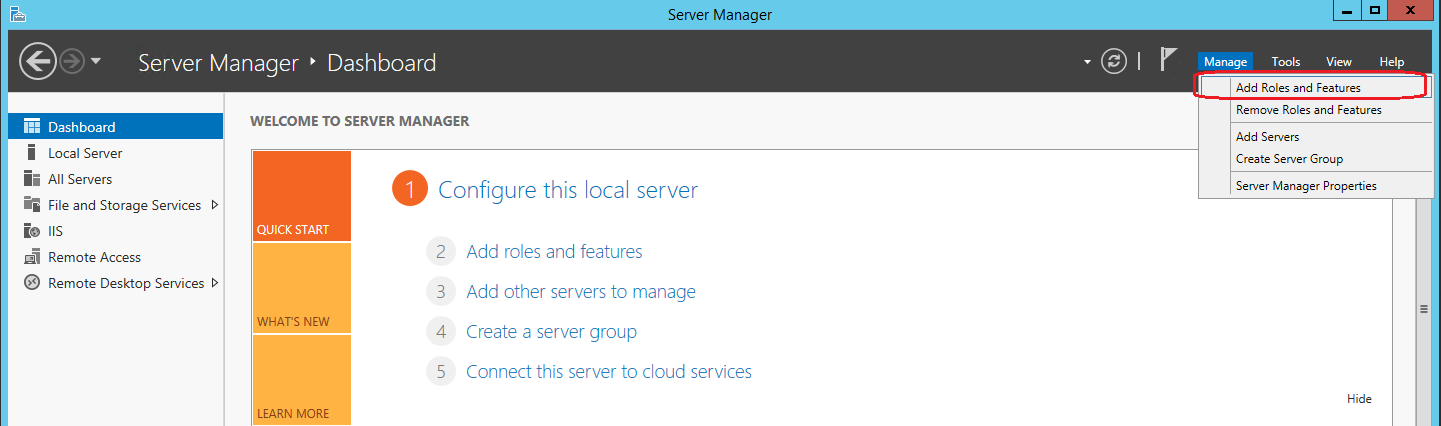The image size is (1441, 426).
Task: Click Add other servers to manage link
Action: pos(580,292)
